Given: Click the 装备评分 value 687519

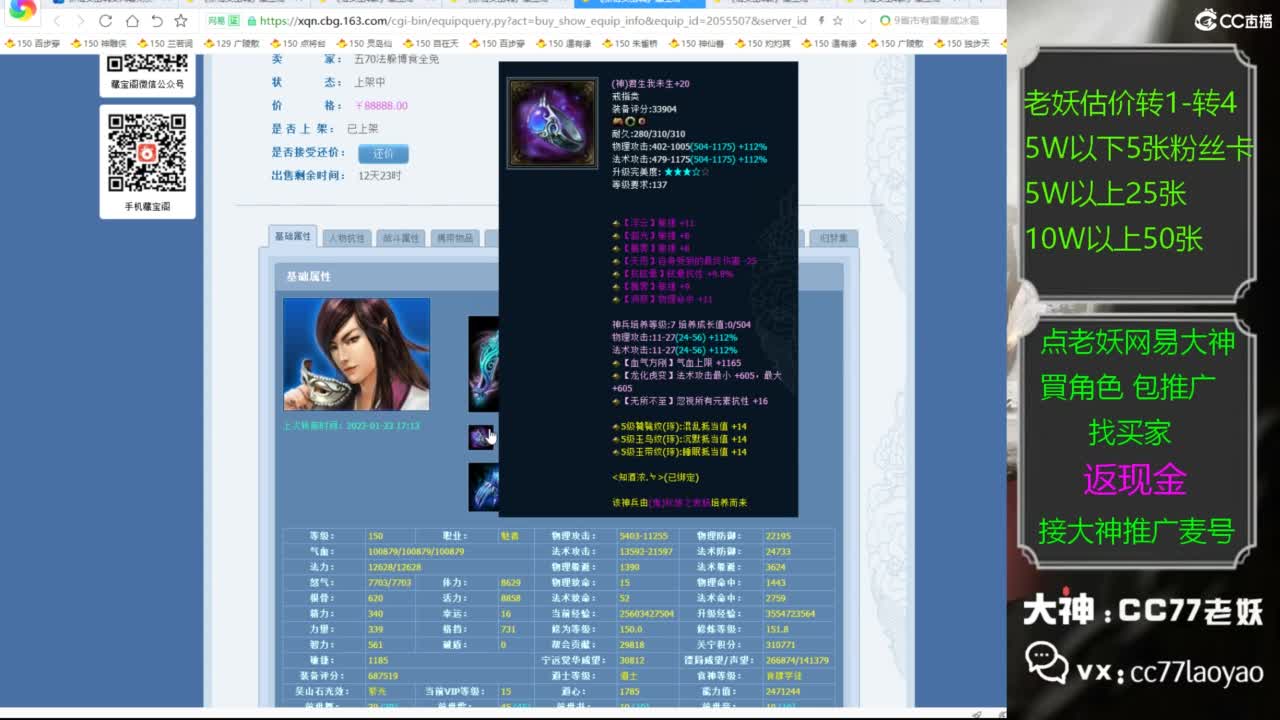Looking at the screenshot, I should (382, 676).
